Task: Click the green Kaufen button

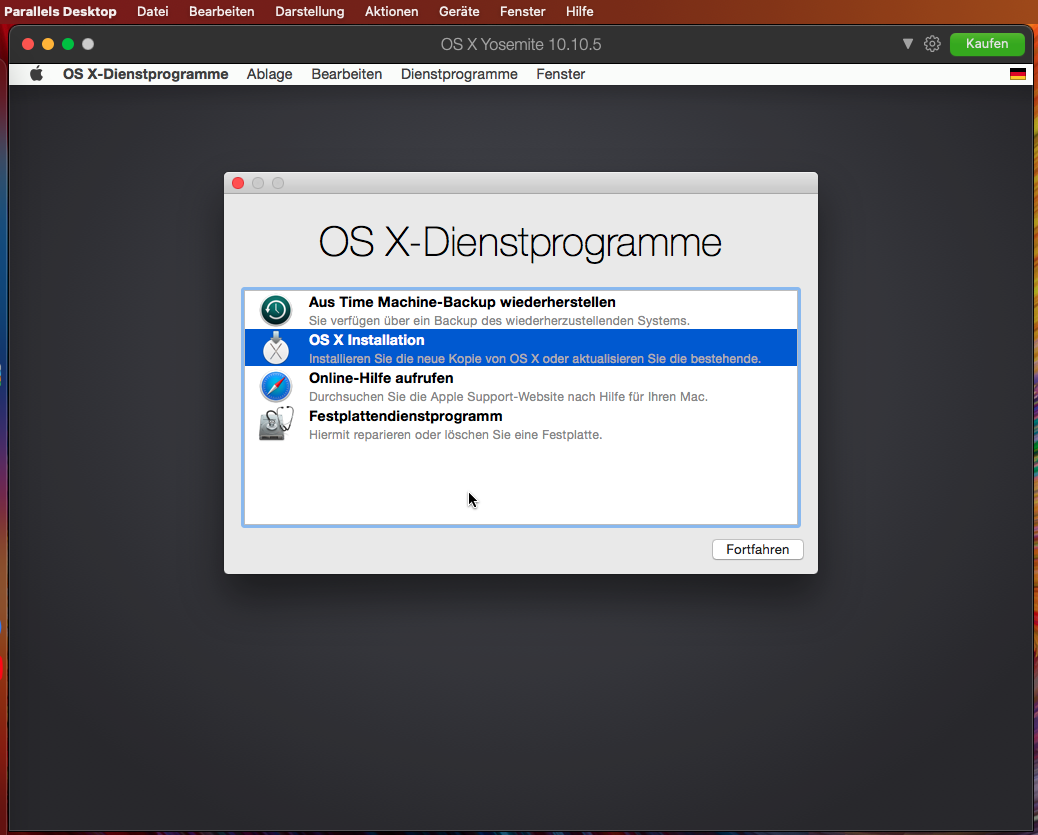Action: (986, 44)
